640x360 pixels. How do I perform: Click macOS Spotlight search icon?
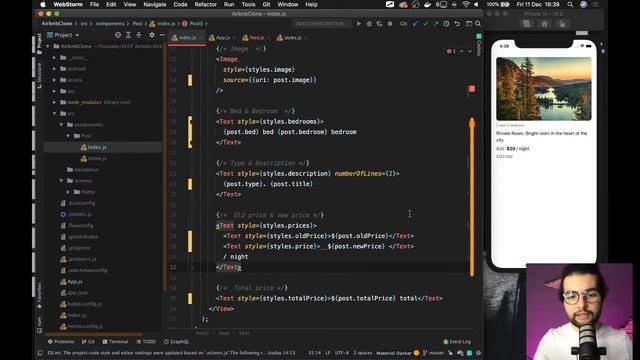point(570,4)
